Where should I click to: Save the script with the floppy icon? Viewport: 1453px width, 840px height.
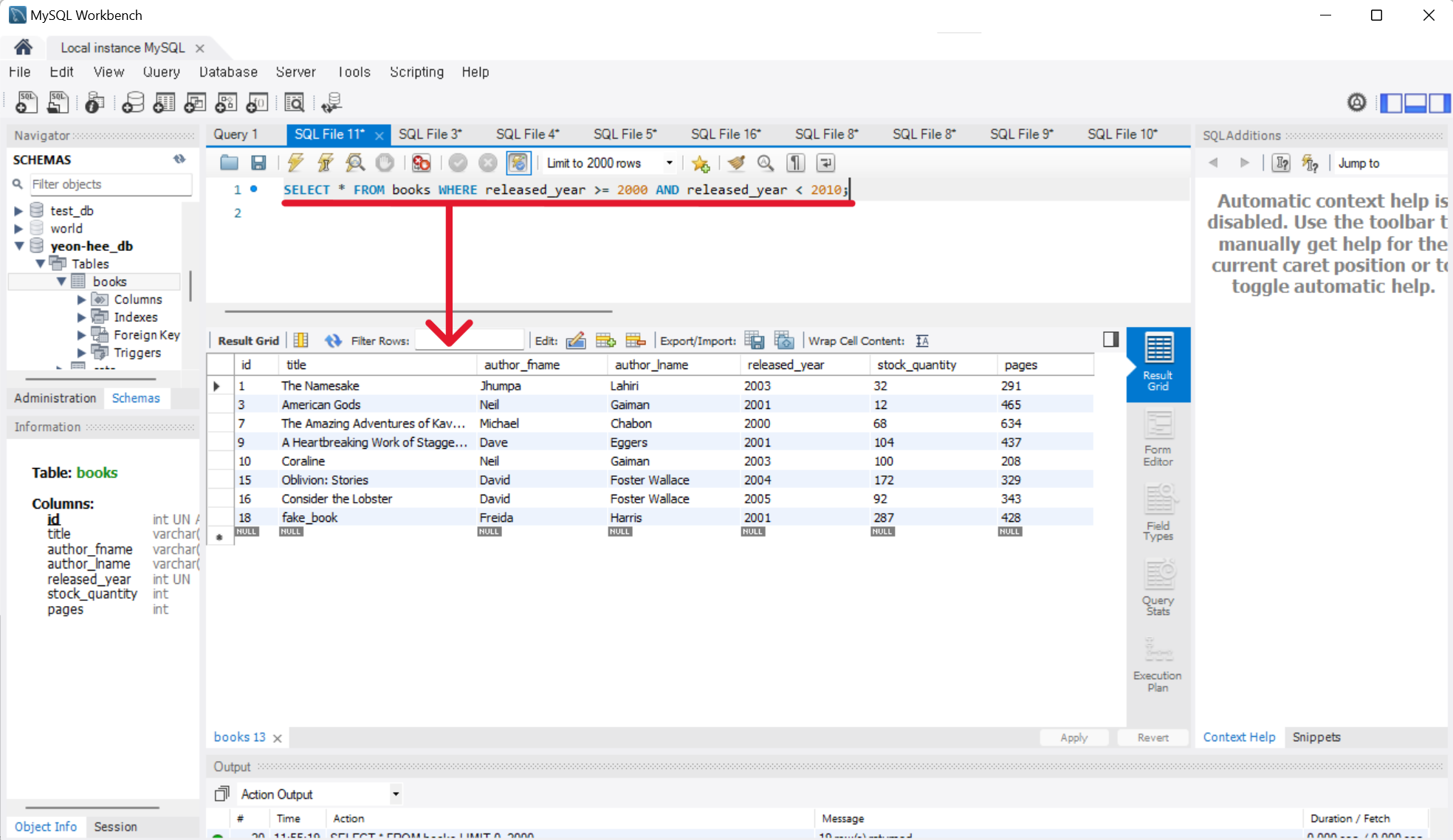[258, 163]
